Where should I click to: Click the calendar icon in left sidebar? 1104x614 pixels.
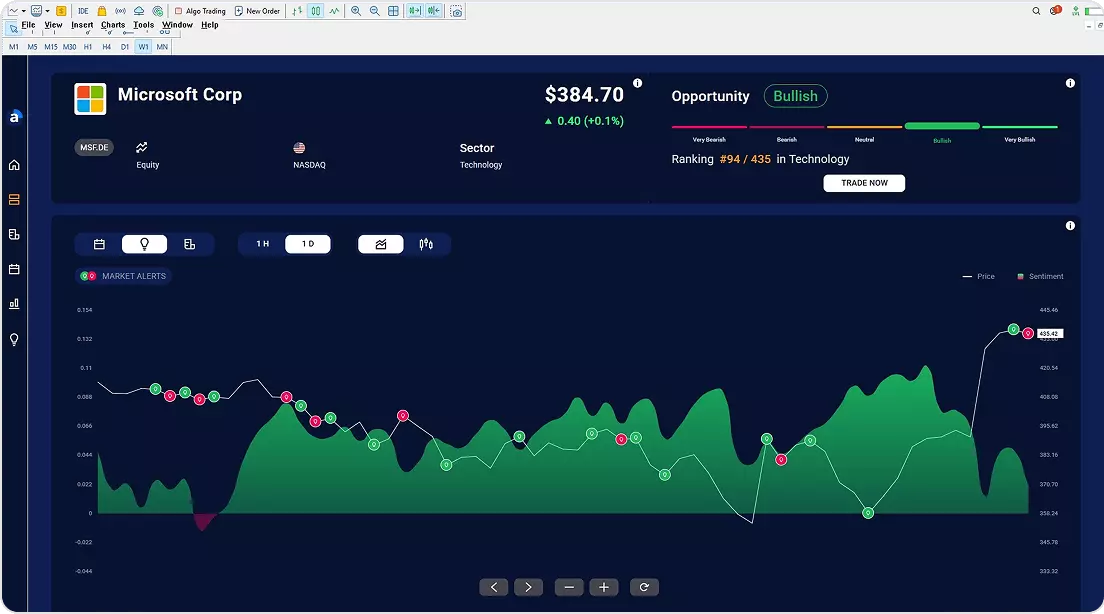[x=14, y=269]
